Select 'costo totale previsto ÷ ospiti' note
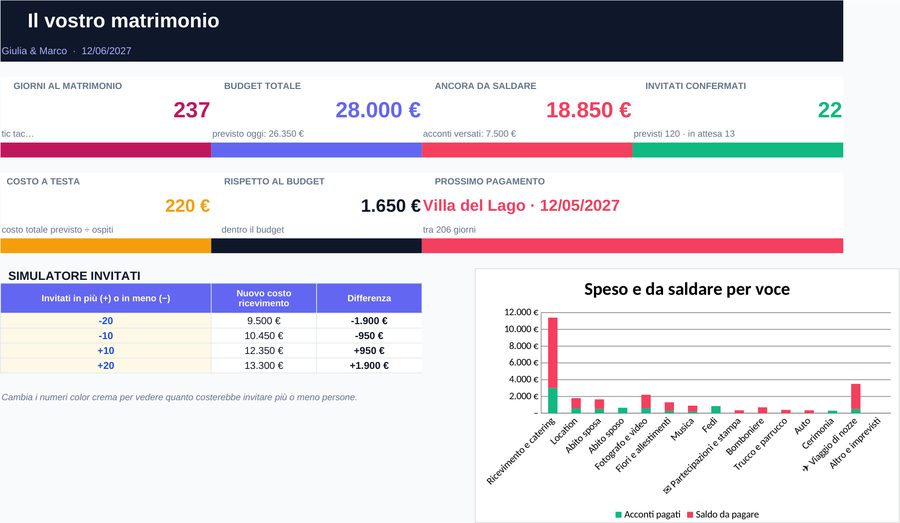Screen dimensions: 900x523 coord(57,229)
